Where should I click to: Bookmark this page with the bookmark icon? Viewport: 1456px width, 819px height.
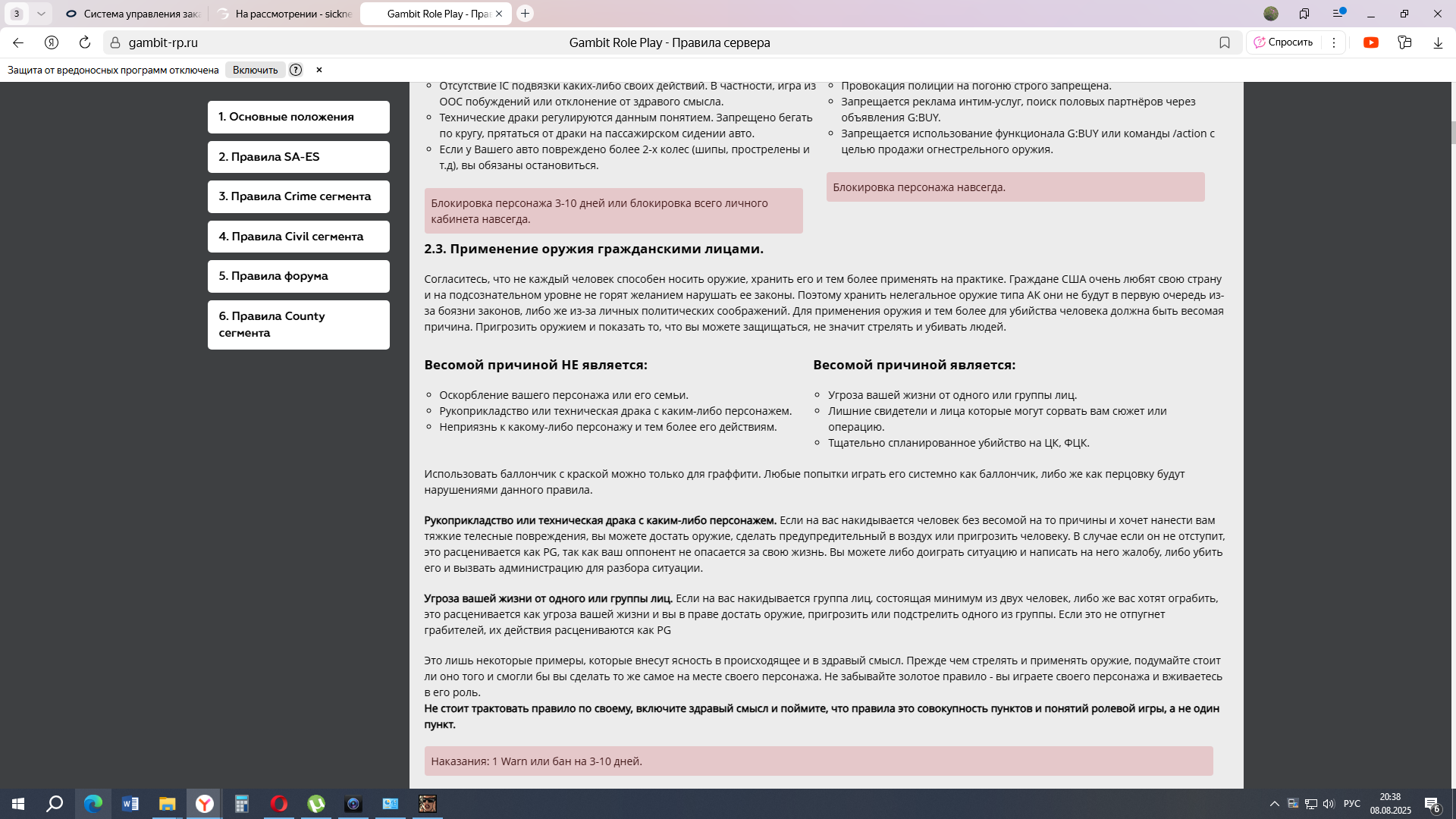click(x=1224, y=42)
